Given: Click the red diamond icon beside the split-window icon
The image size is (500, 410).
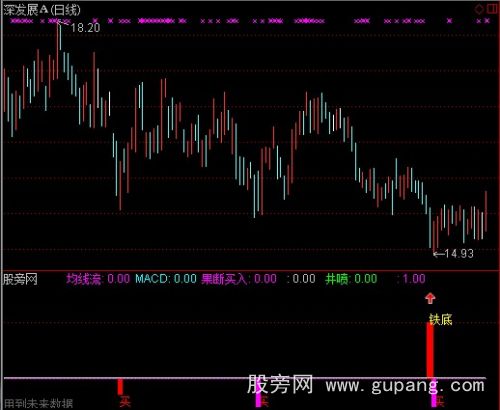Looking at the screenshot, I should coord(479,9).
